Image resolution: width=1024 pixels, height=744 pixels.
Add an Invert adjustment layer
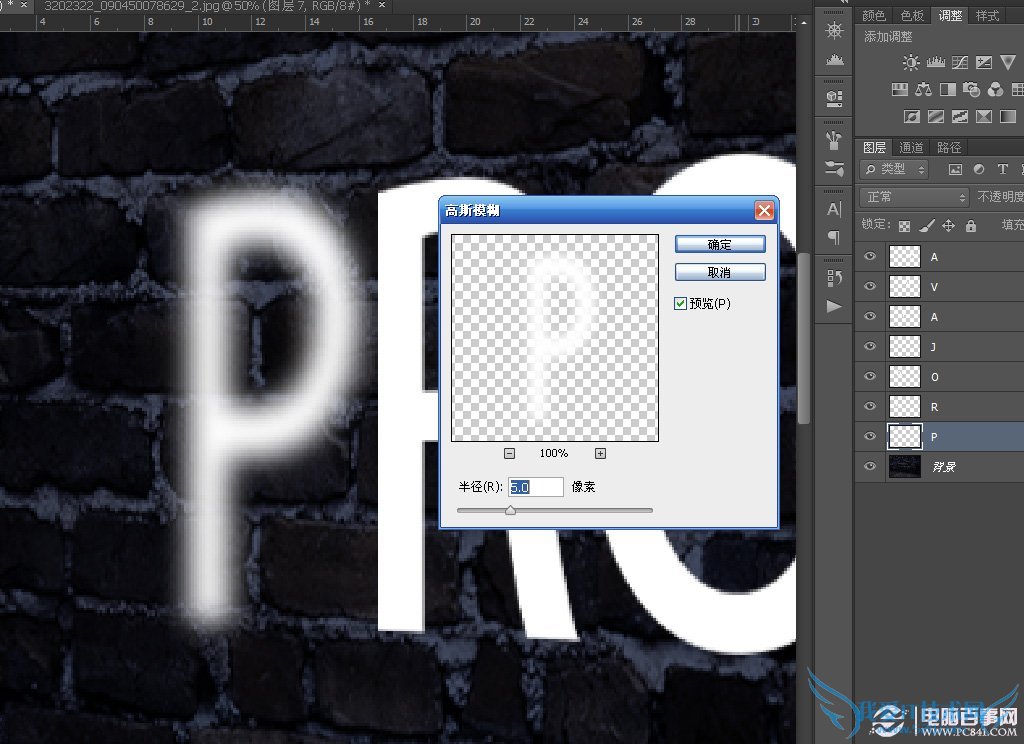click(x=912, y=116)
